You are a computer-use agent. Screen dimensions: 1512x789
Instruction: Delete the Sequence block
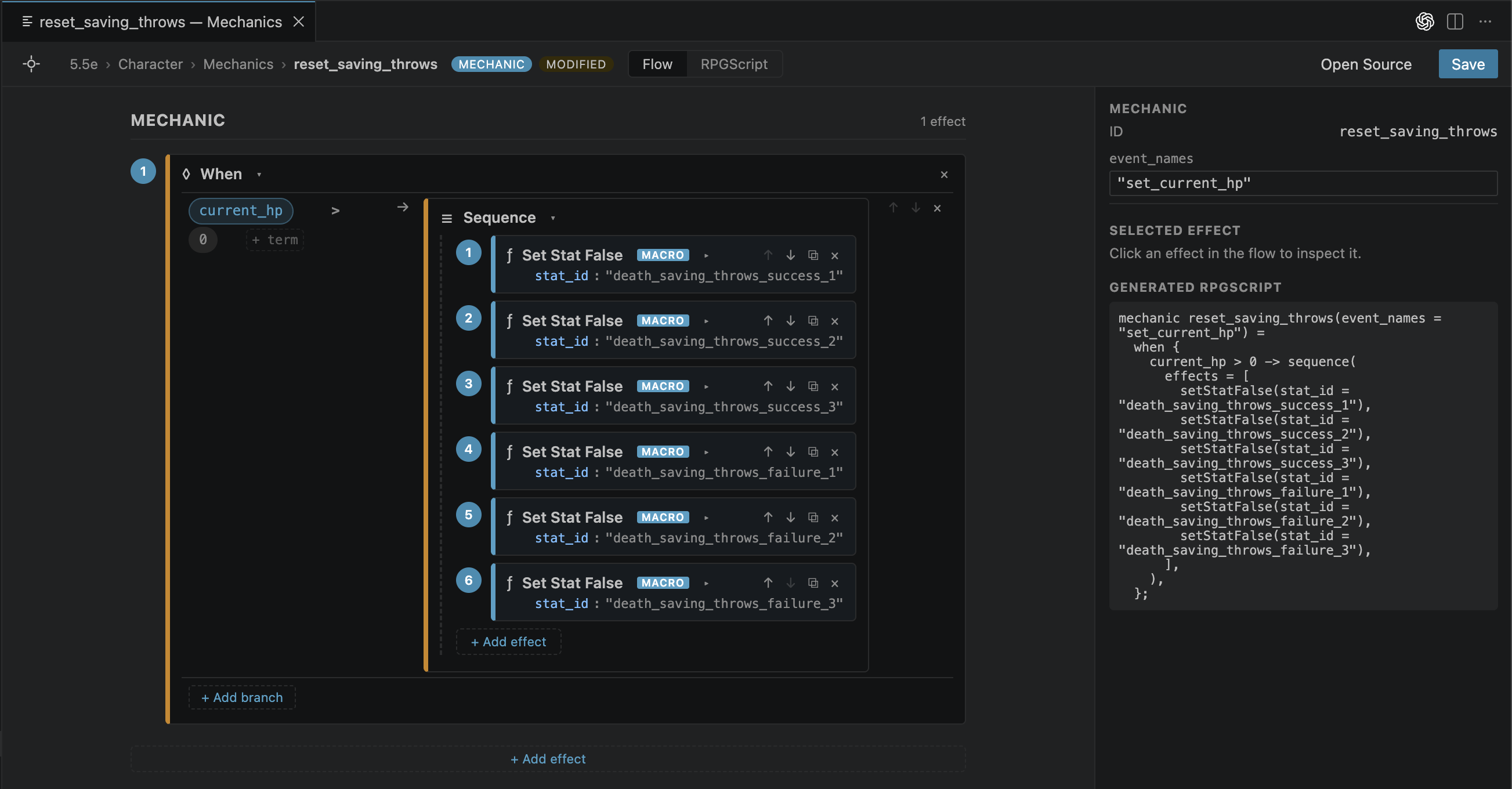pos(938,208)
